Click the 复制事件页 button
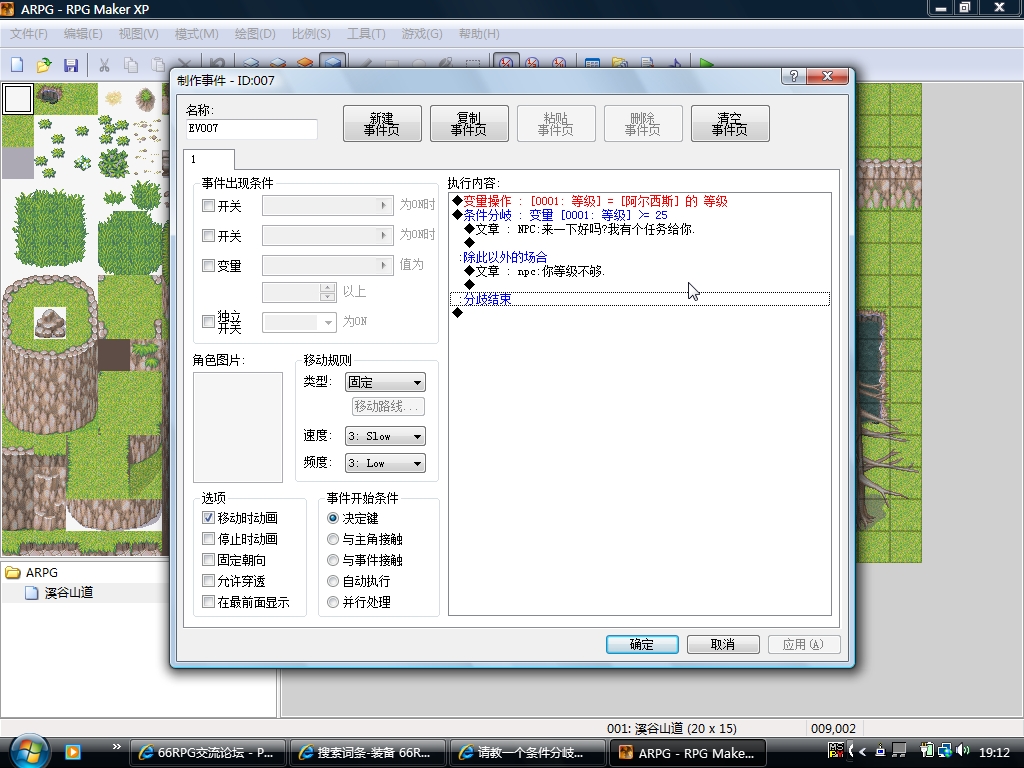The height and width of the screenshot is (768, 1024). (469, 123)
